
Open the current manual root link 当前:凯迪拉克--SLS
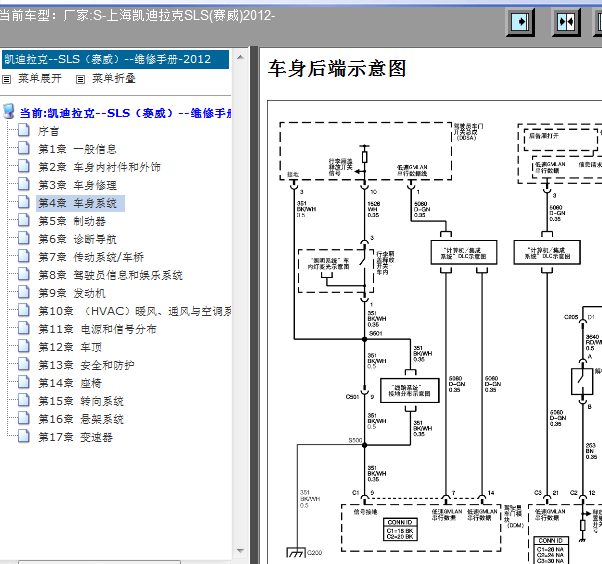(x=126, y=113)
